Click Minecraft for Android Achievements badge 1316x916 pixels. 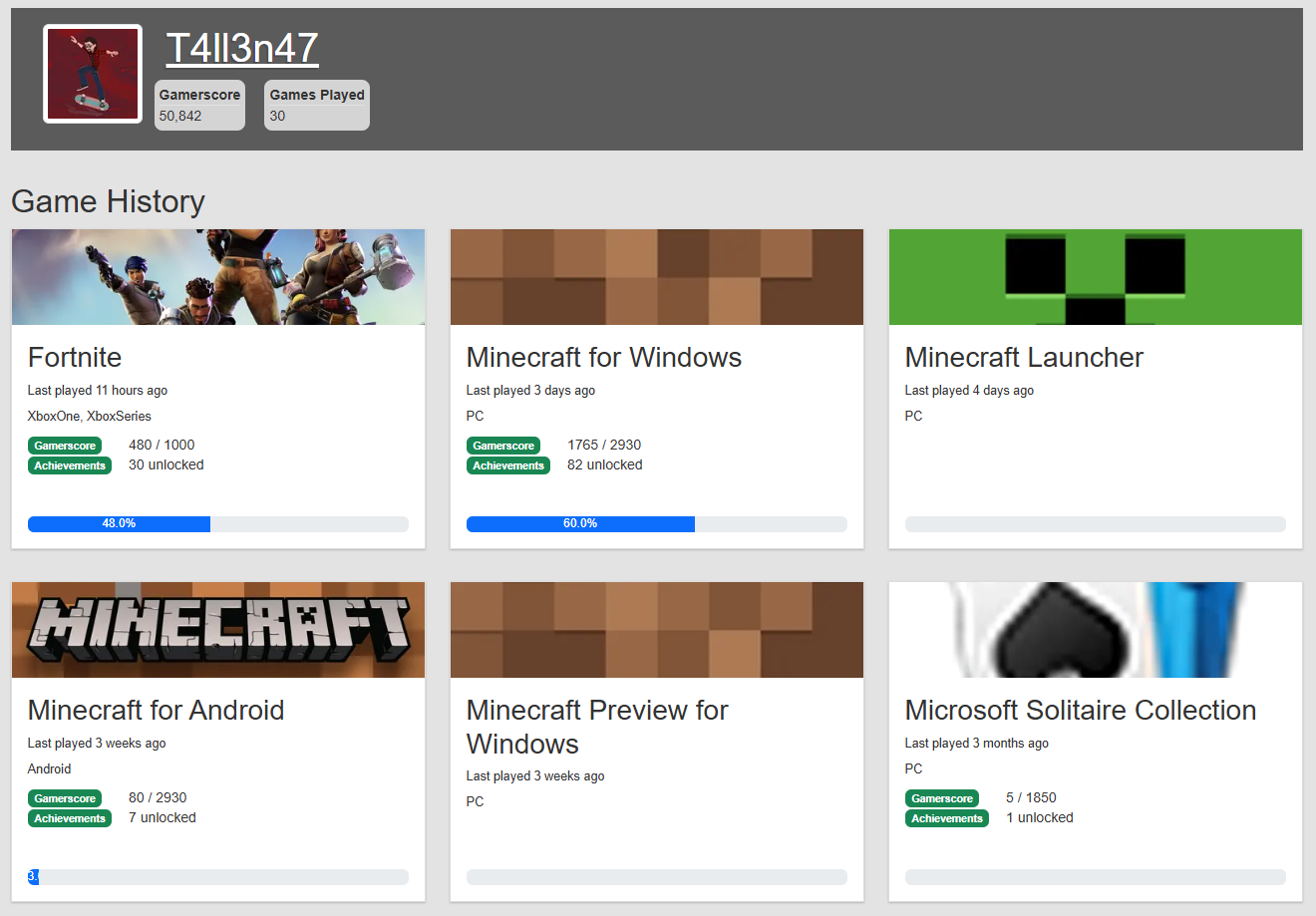(70, 818)
